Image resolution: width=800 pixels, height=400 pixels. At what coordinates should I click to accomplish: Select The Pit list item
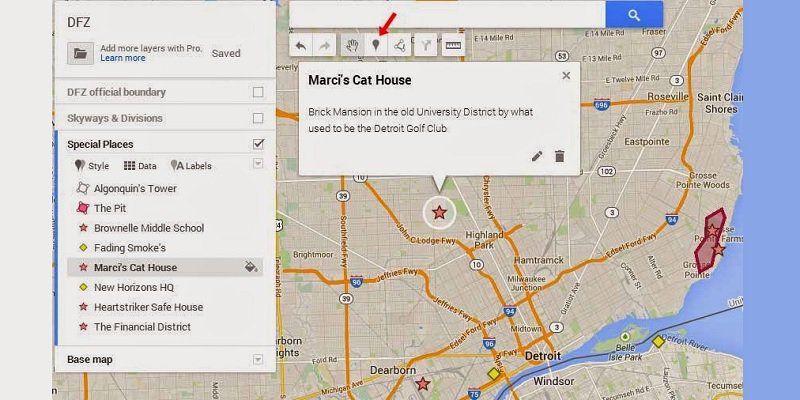point(110,208)
